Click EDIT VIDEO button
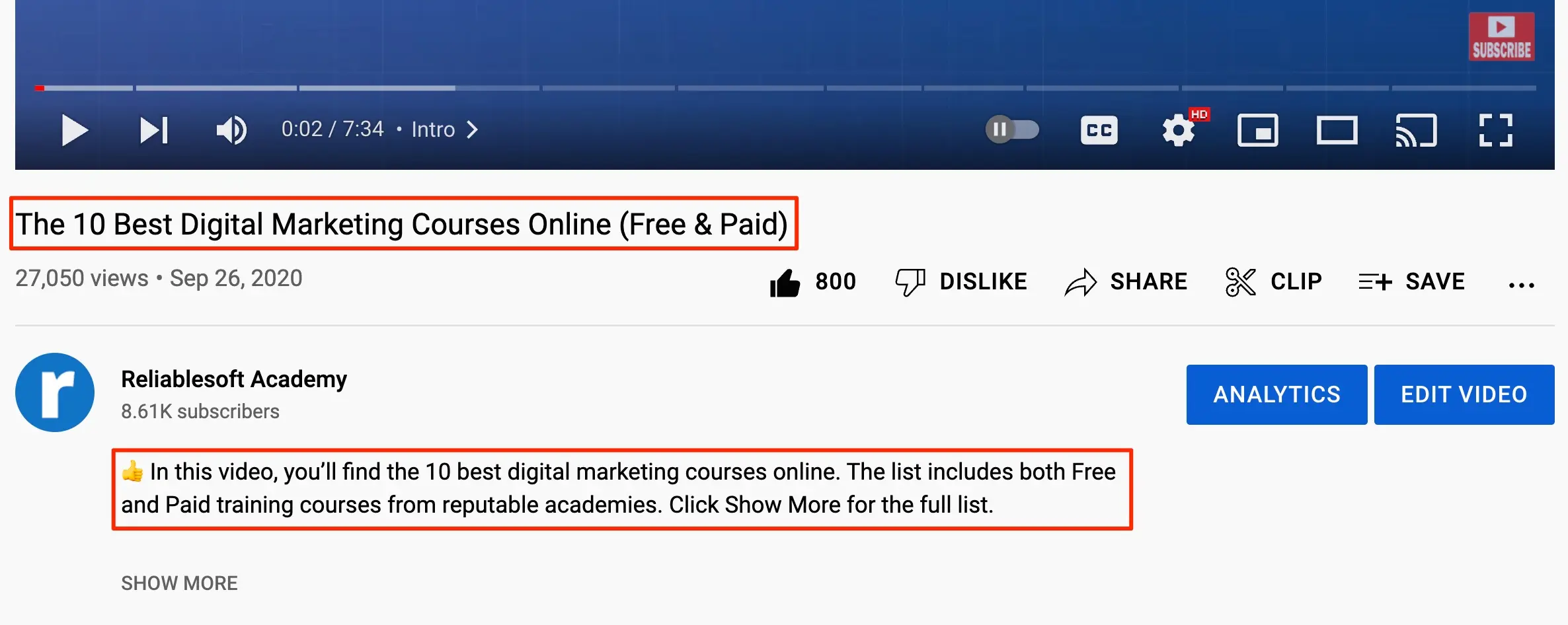Viewport: 1568px width, 625px height. [1464, 394]
